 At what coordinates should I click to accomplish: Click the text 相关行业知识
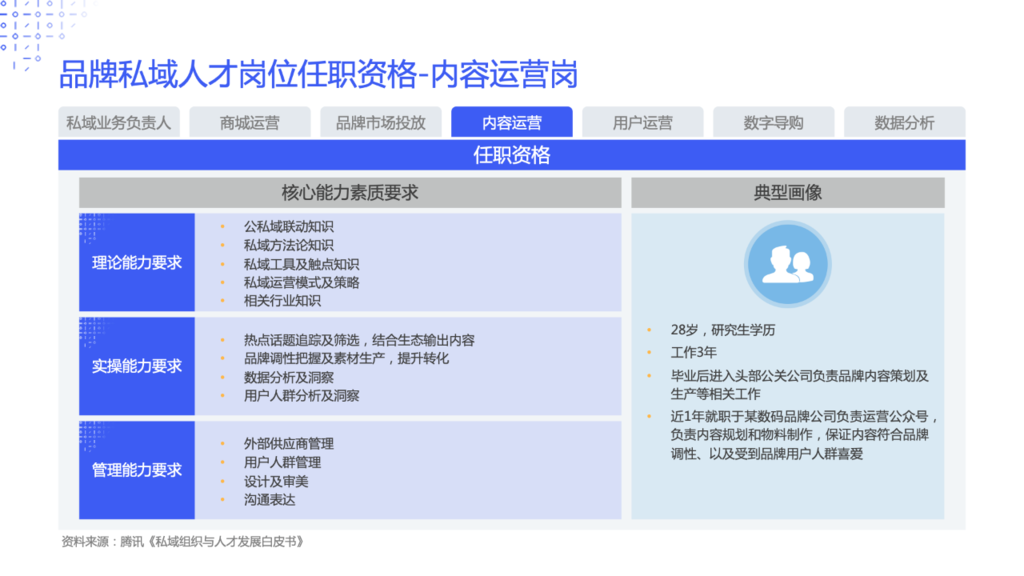tap(282, 300)
